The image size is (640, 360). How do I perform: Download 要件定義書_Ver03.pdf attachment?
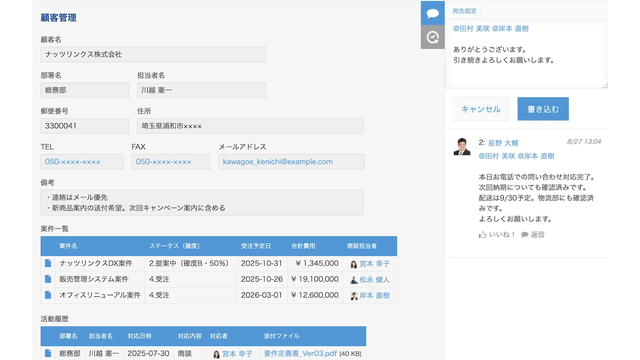pos(300,353)
